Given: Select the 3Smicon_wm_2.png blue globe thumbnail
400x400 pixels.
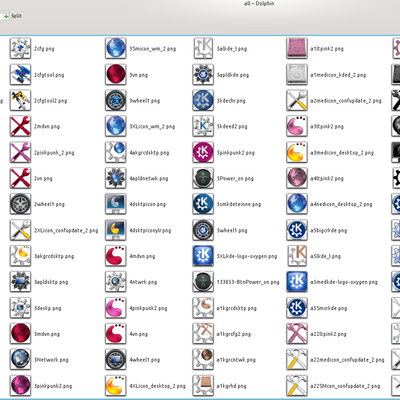Looking at the screenshot, I should 116,48.
